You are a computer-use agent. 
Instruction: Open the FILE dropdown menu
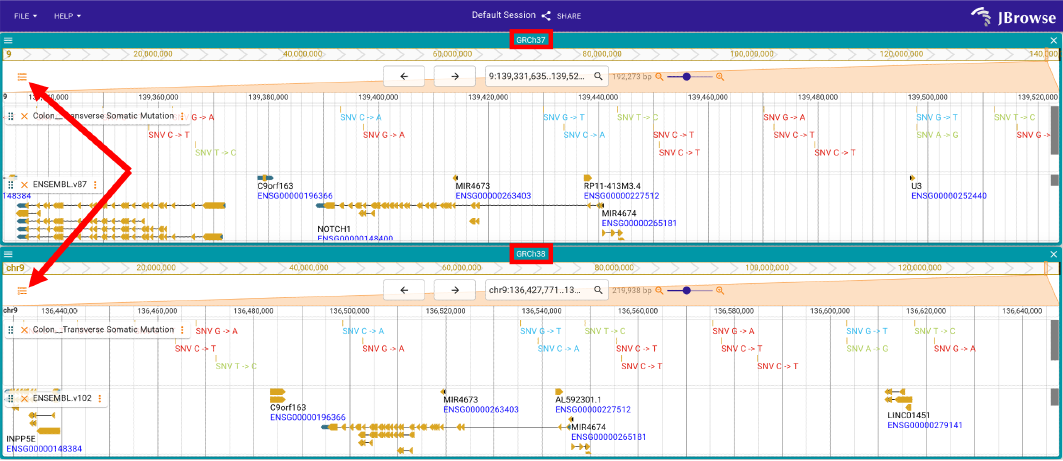tap(25, 16)
